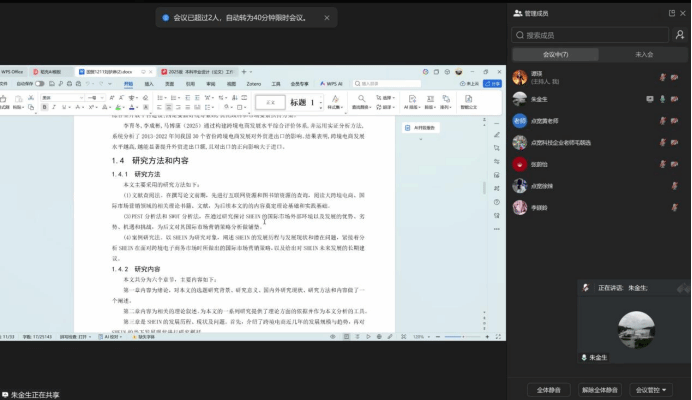Toggle 点宽黄老师's camera-off icon
The image size is (692, 400).
(x=676, y=120)
